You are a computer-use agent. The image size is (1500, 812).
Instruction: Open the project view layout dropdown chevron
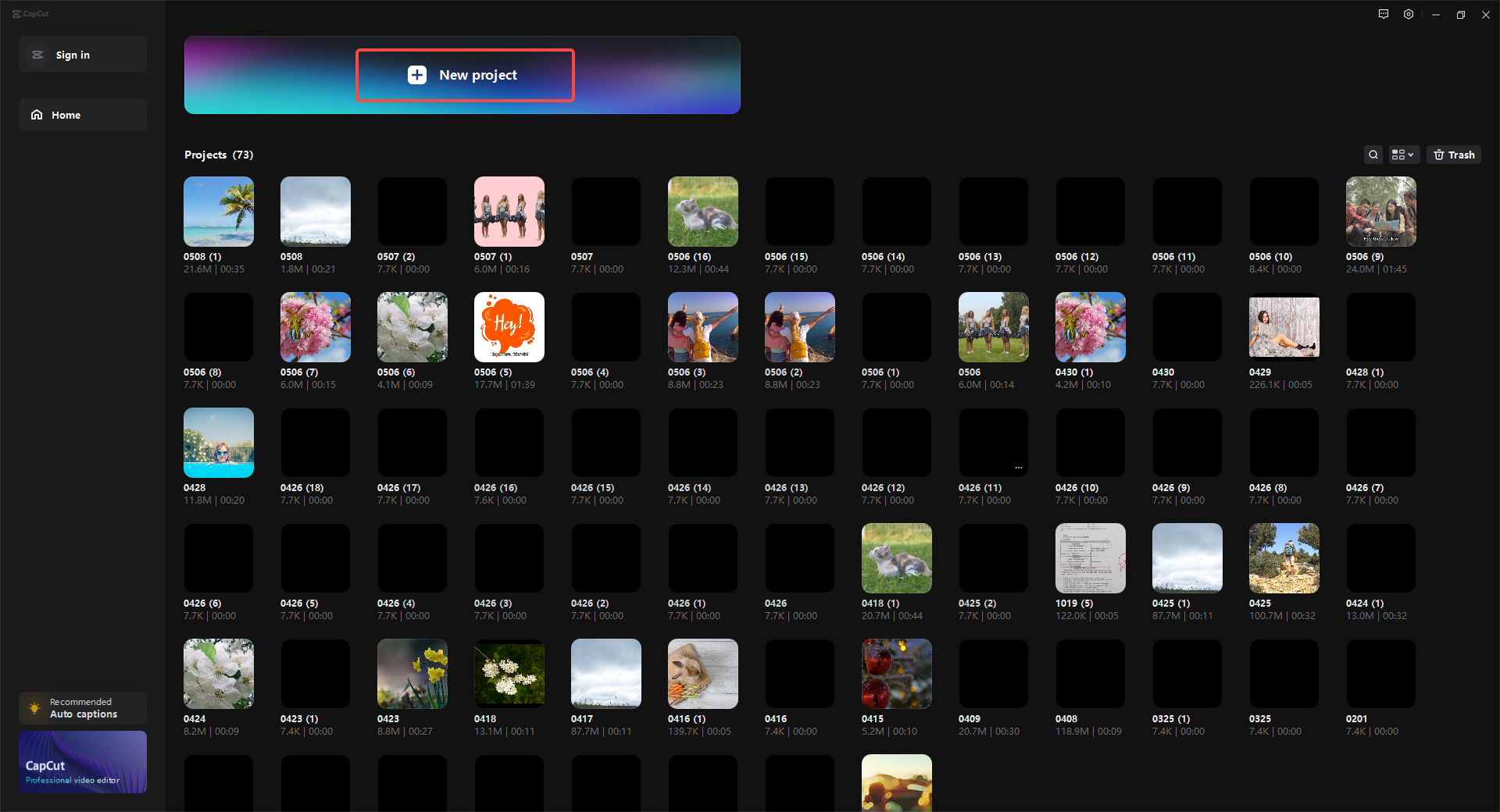click(1410, 155)
